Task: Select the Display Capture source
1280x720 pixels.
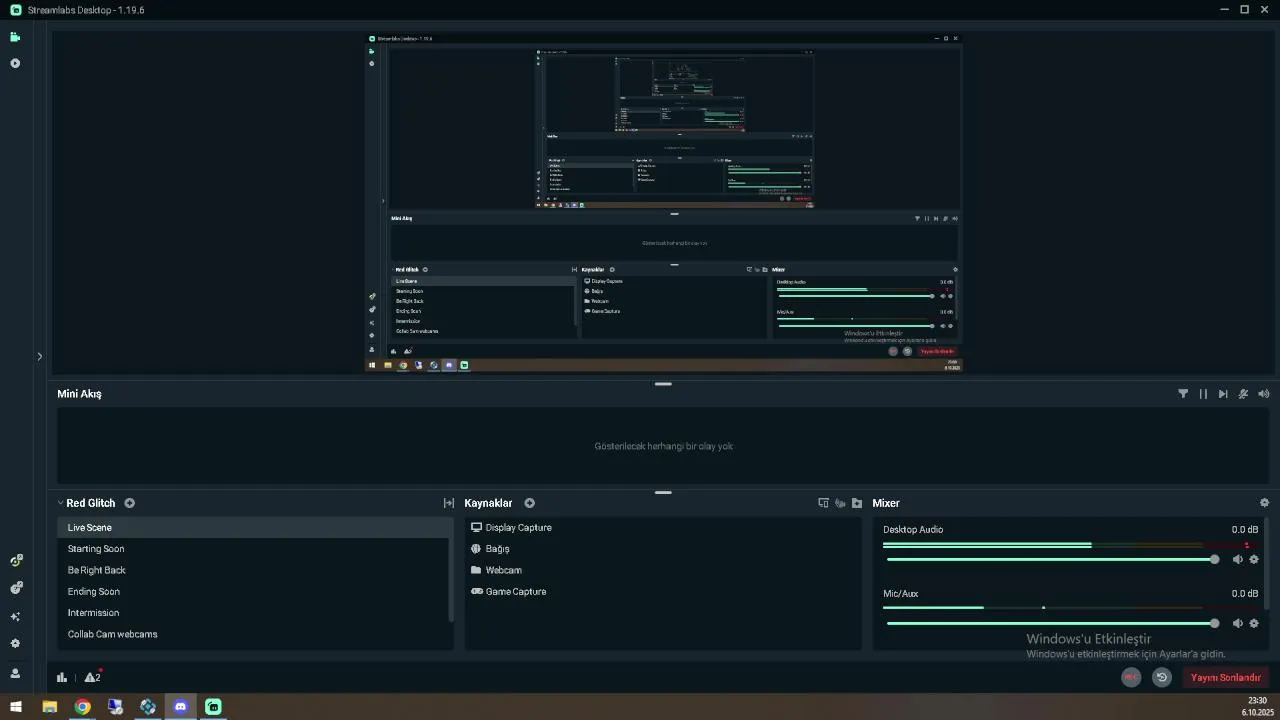Action: tap(663, 528)
